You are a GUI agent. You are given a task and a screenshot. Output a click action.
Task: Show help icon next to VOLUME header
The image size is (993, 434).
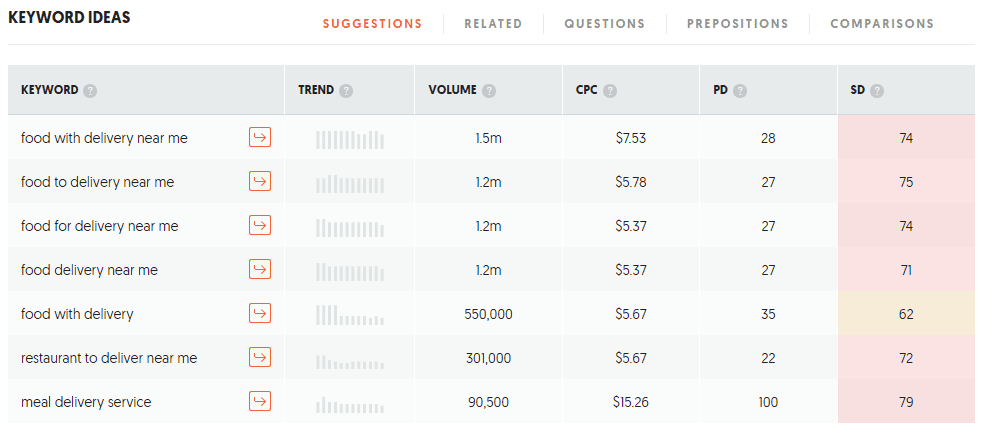[x=489, y=91]
